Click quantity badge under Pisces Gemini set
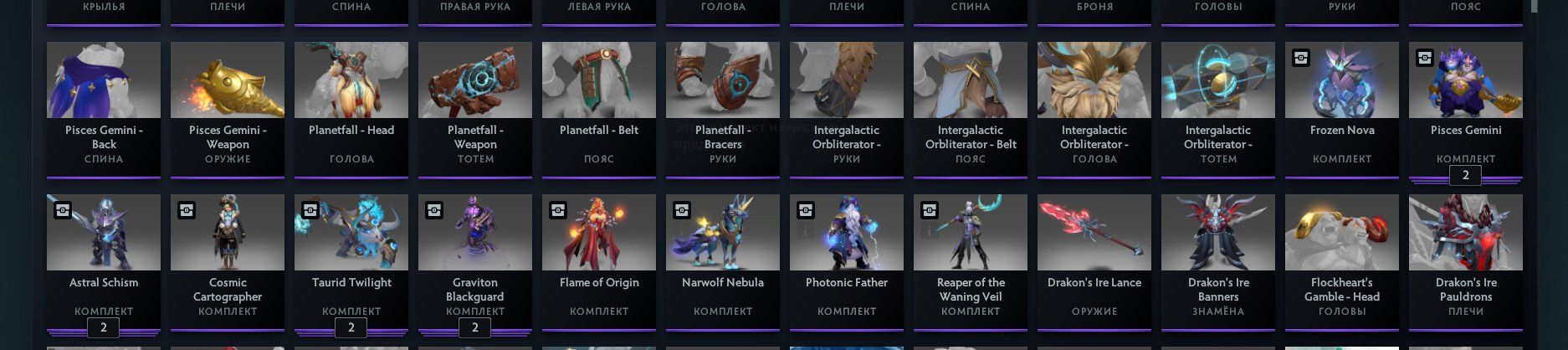Screen dimensions: 1568x350 point(1465,176)
